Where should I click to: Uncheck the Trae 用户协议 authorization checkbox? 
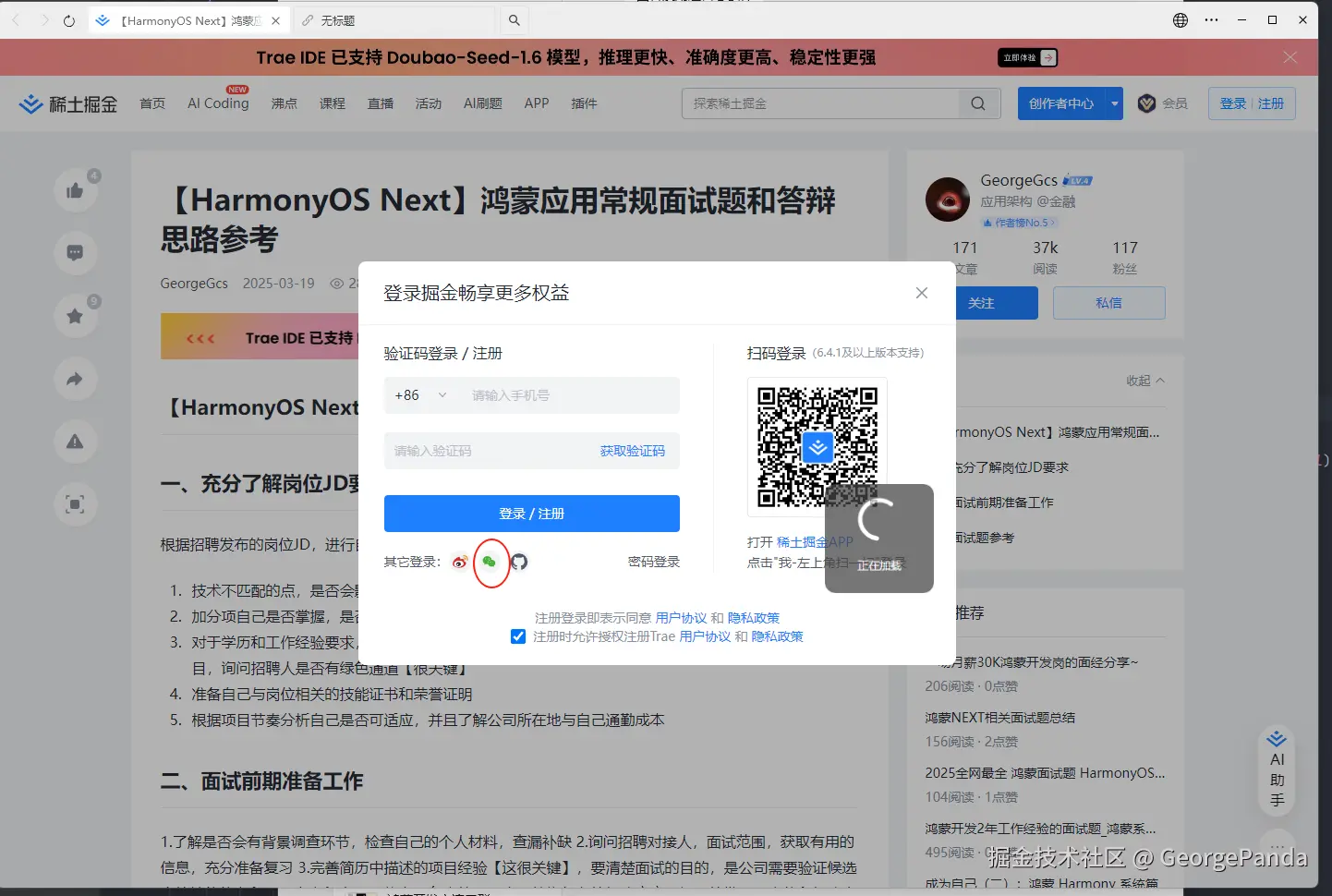518,636
